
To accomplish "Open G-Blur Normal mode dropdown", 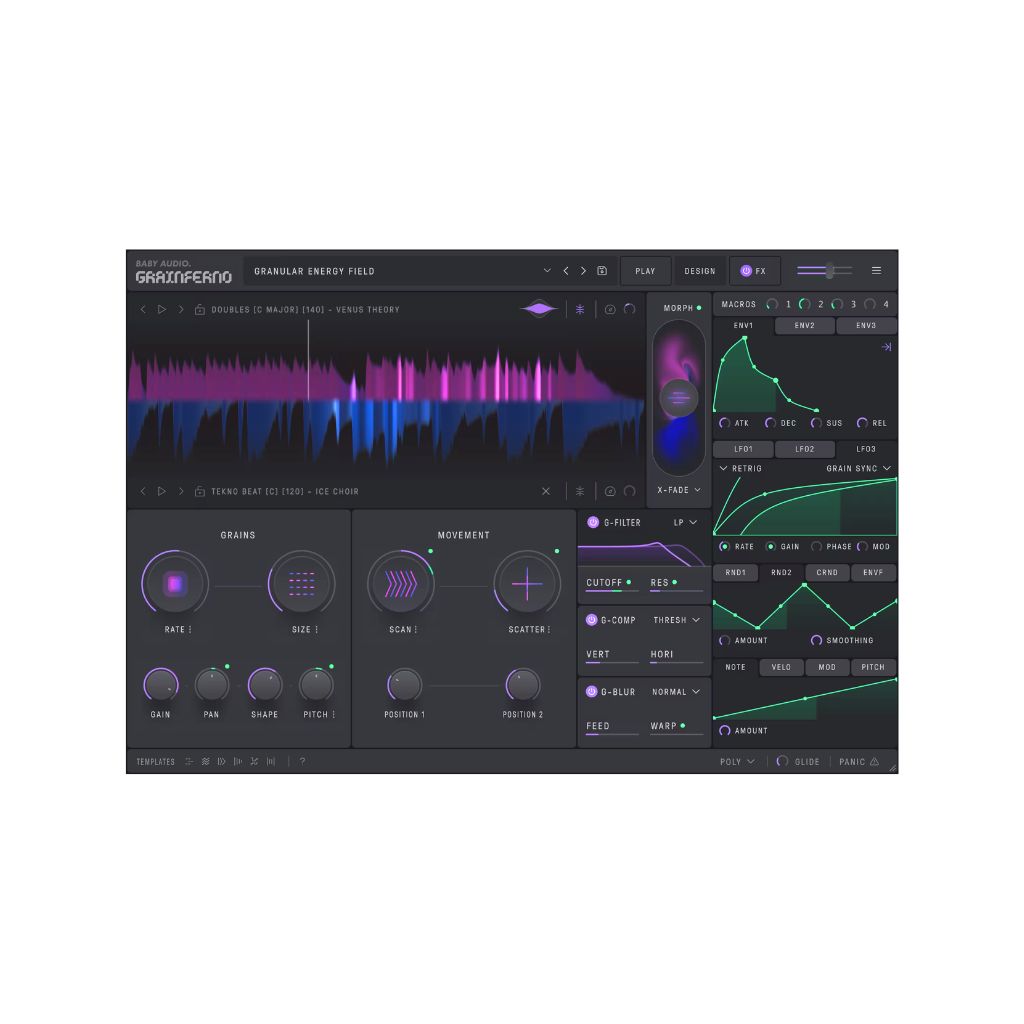I will pyautogui.click(x=676, y=692).
